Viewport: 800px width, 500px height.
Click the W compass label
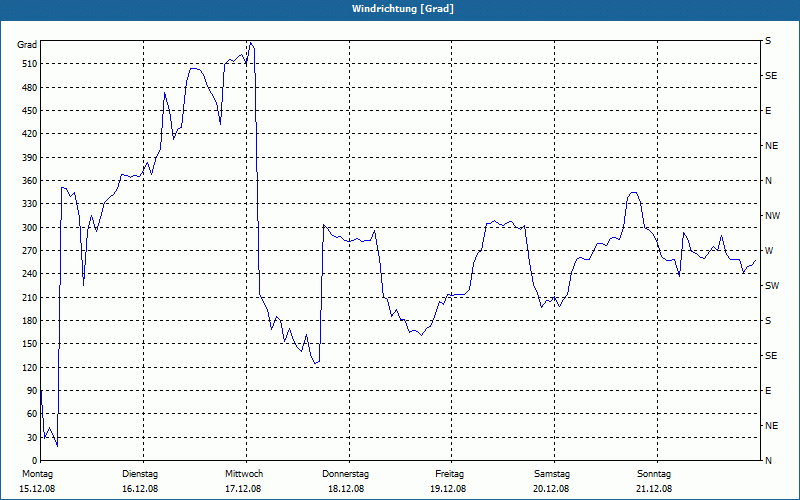click(769, 251)
